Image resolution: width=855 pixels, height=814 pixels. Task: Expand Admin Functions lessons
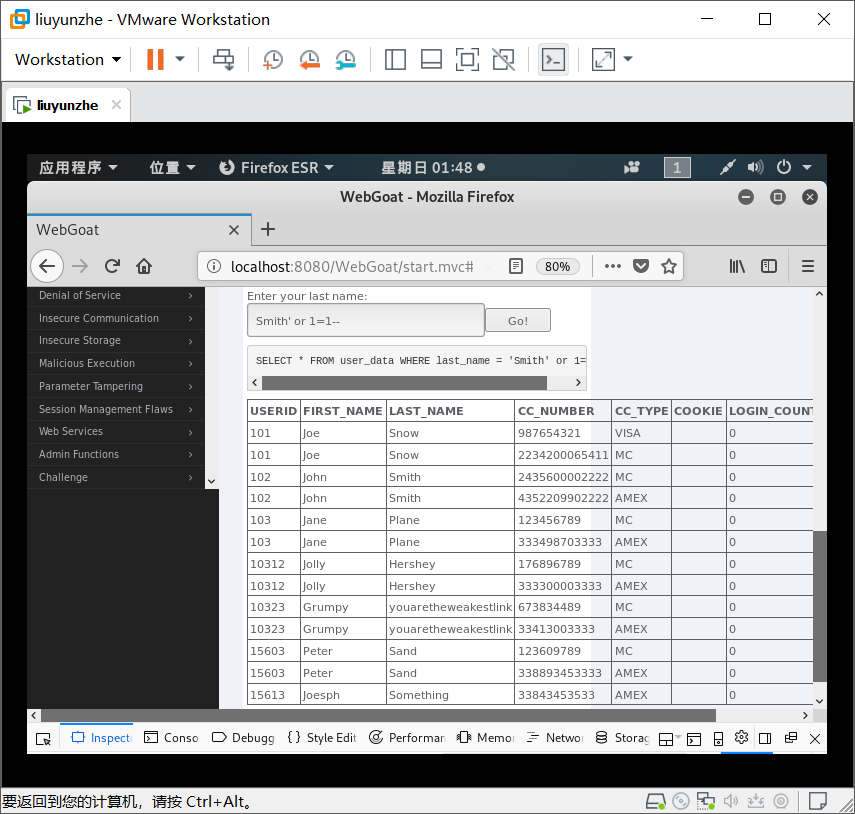[116, 454]
